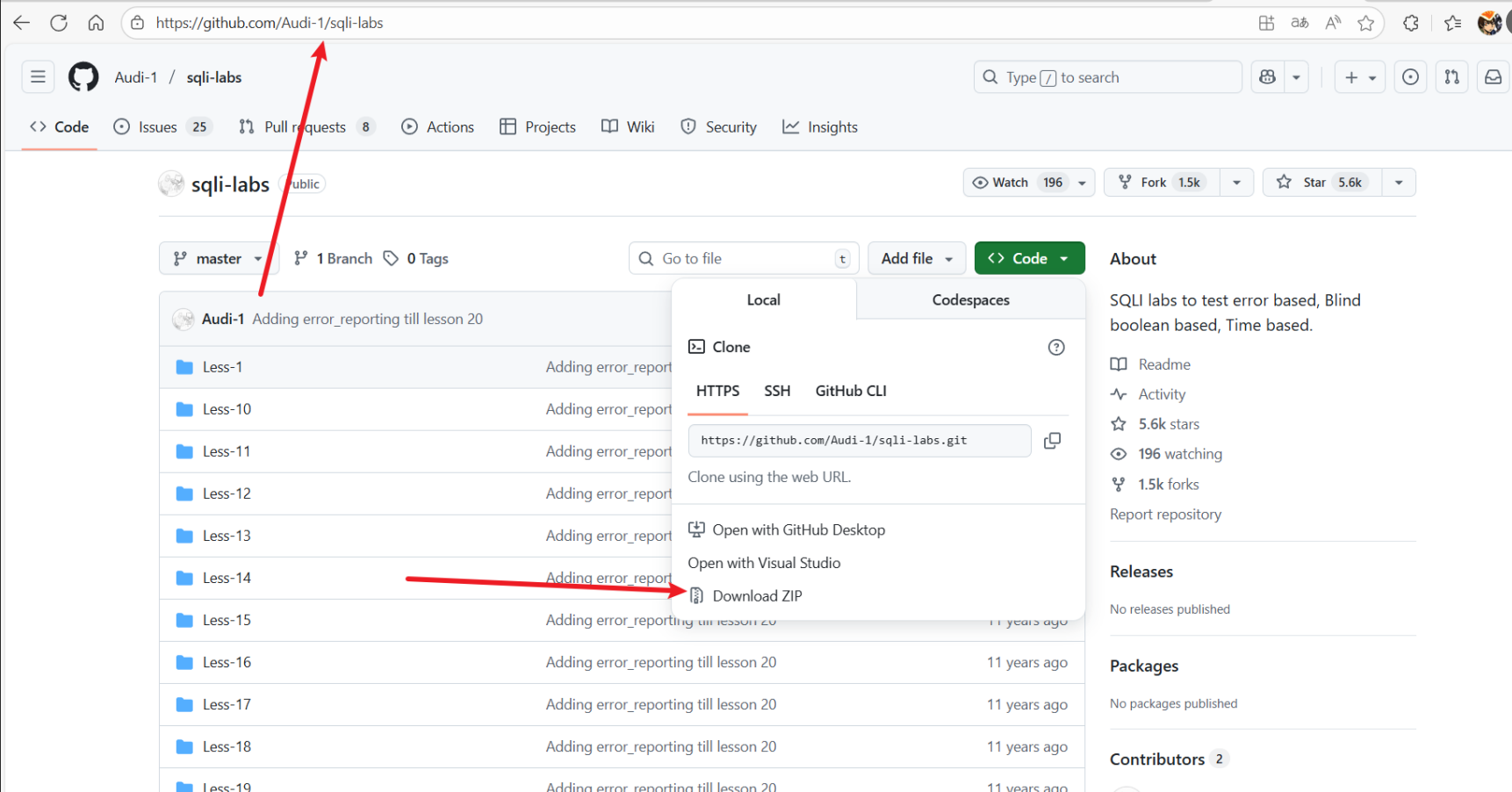Open Audi-1 owner profile link
The height and width of the screenshot is (792, 1512).
(136, 77)
